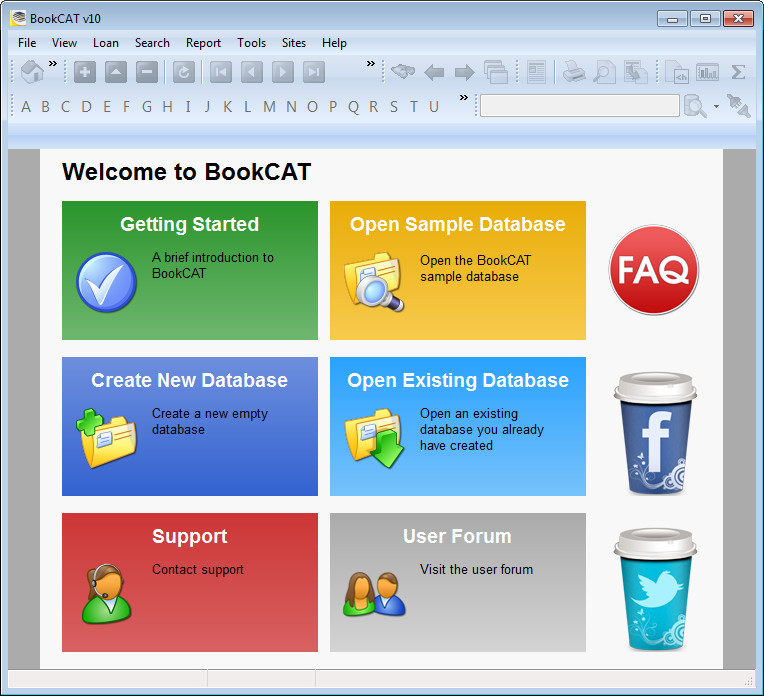The height and width of the screenshot is (696, 764).
Task: Click the home icon in the toolbar
Action: (x=33, y=72)
